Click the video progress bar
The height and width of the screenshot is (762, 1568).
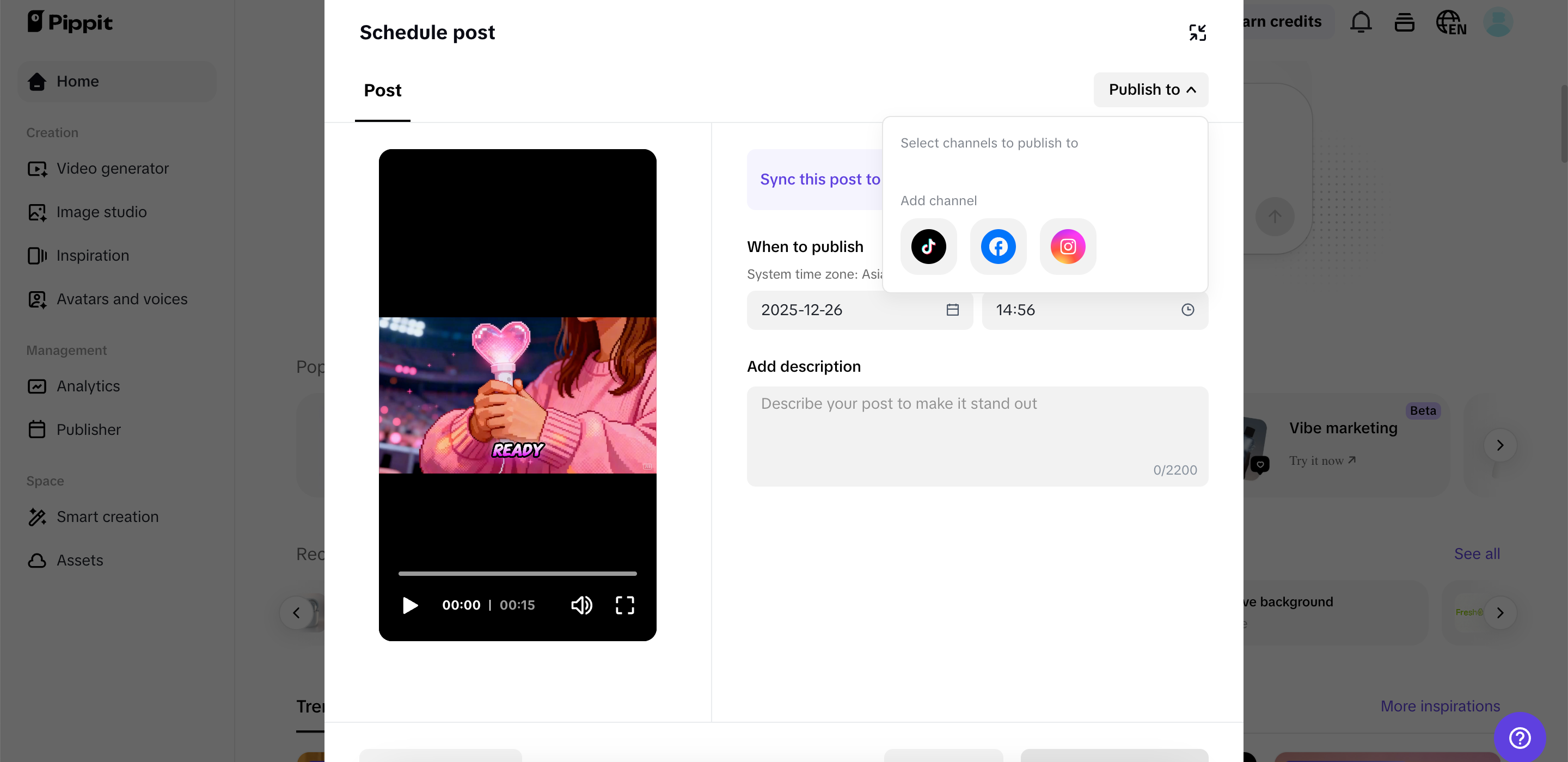[517, 573]
